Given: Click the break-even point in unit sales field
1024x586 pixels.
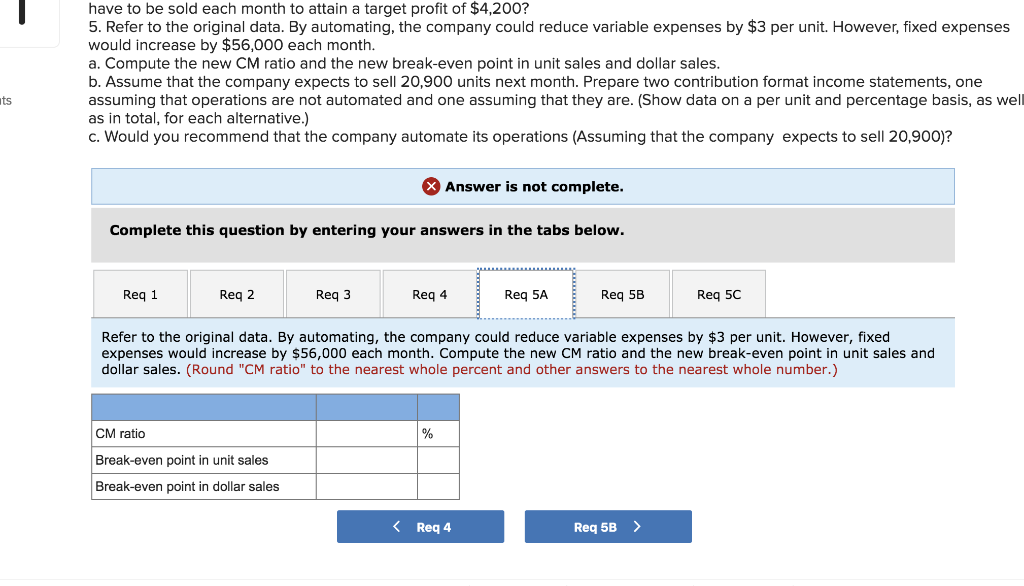Looking at the screenshot, I should pyautogui.click(x=367, y=460).
